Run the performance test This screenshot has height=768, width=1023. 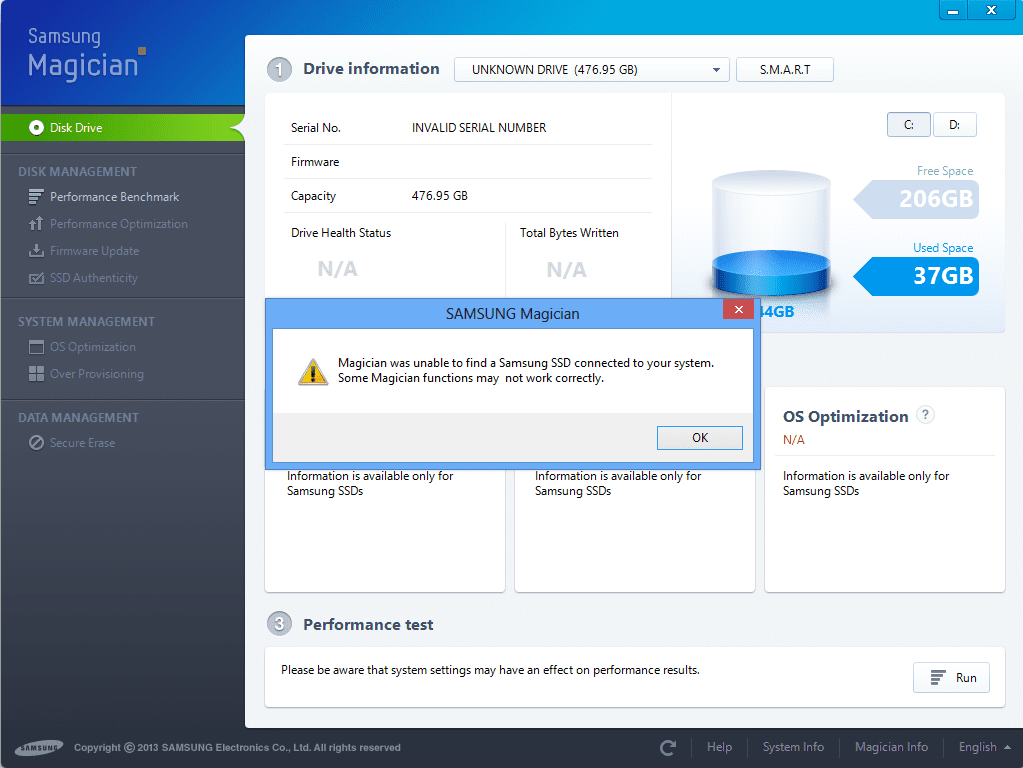(x=951, y=678)
